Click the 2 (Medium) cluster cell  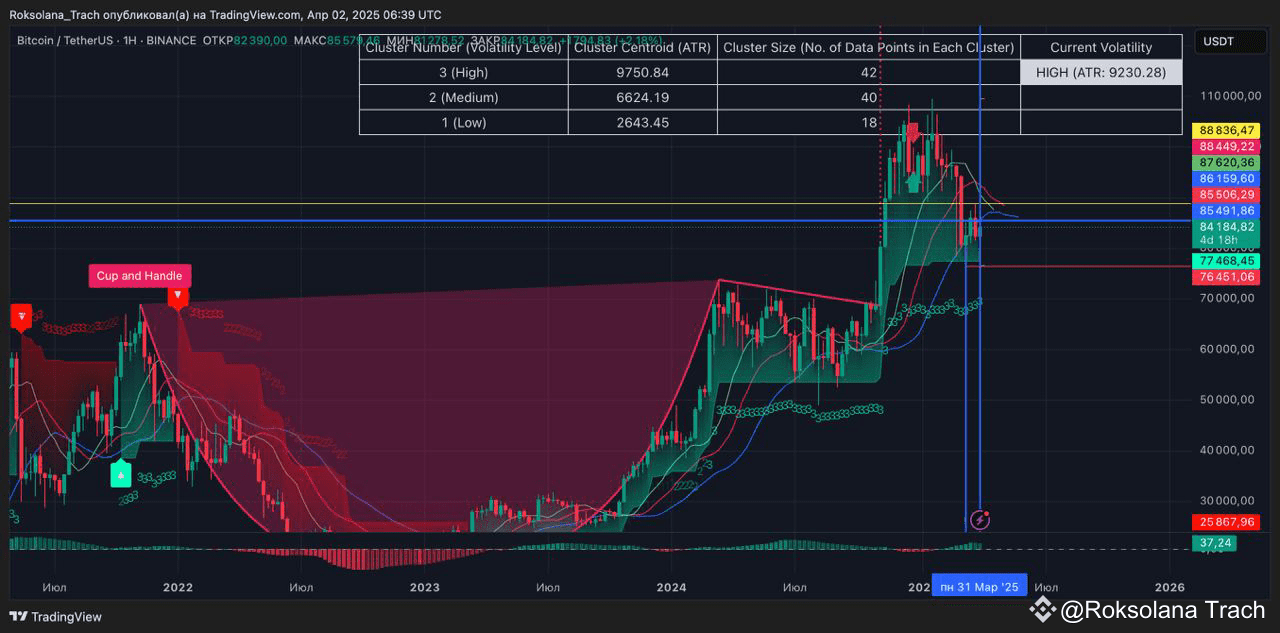464,97
